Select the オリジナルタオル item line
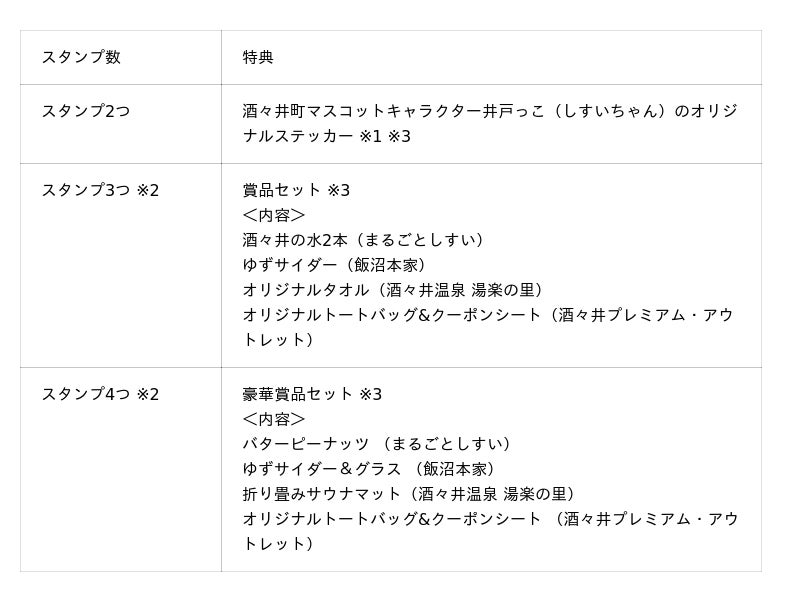This screenshot has width=800, height=602. pyautogui.click(x=395, y=290)
